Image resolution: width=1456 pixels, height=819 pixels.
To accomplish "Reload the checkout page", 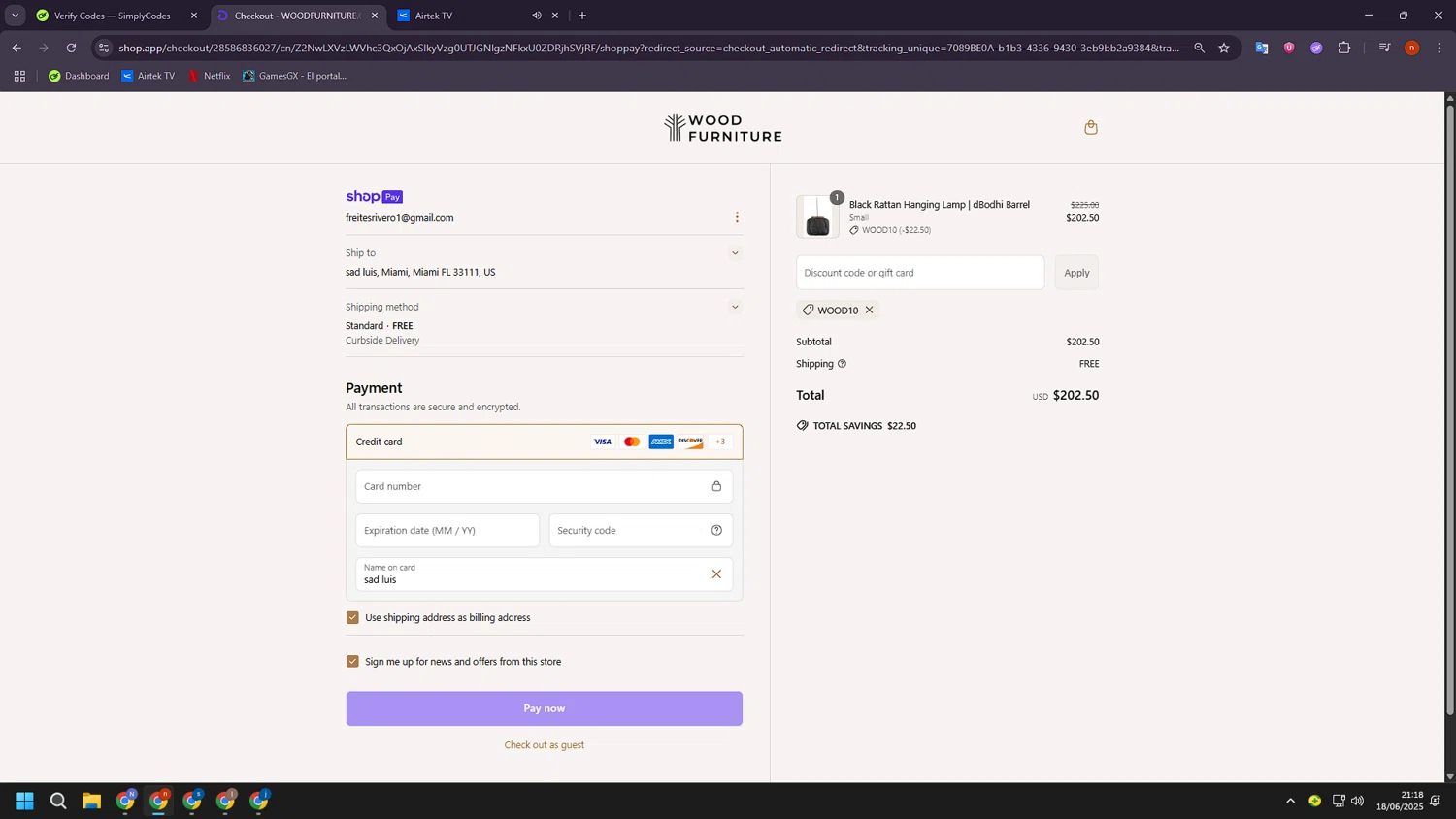I will (71, 48).
